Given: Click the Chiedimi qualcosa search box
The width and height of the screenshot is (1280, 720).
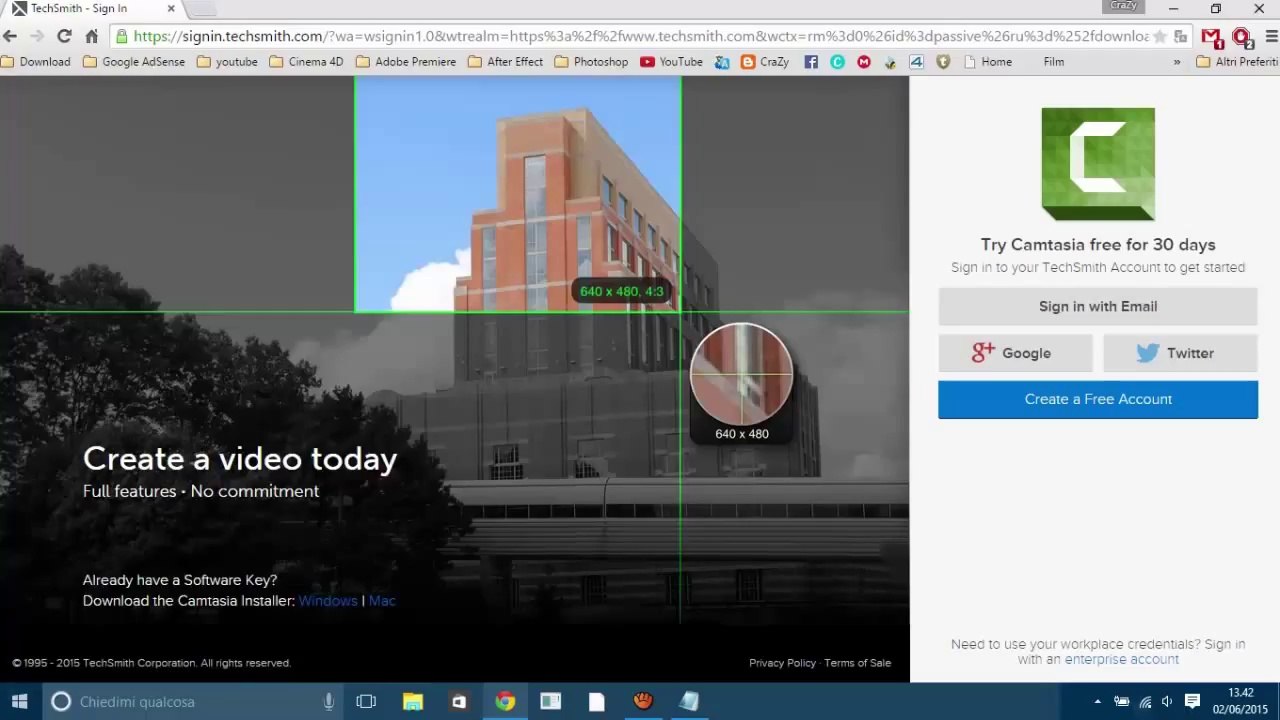Looking at the screenshot, I should point(192,701).
